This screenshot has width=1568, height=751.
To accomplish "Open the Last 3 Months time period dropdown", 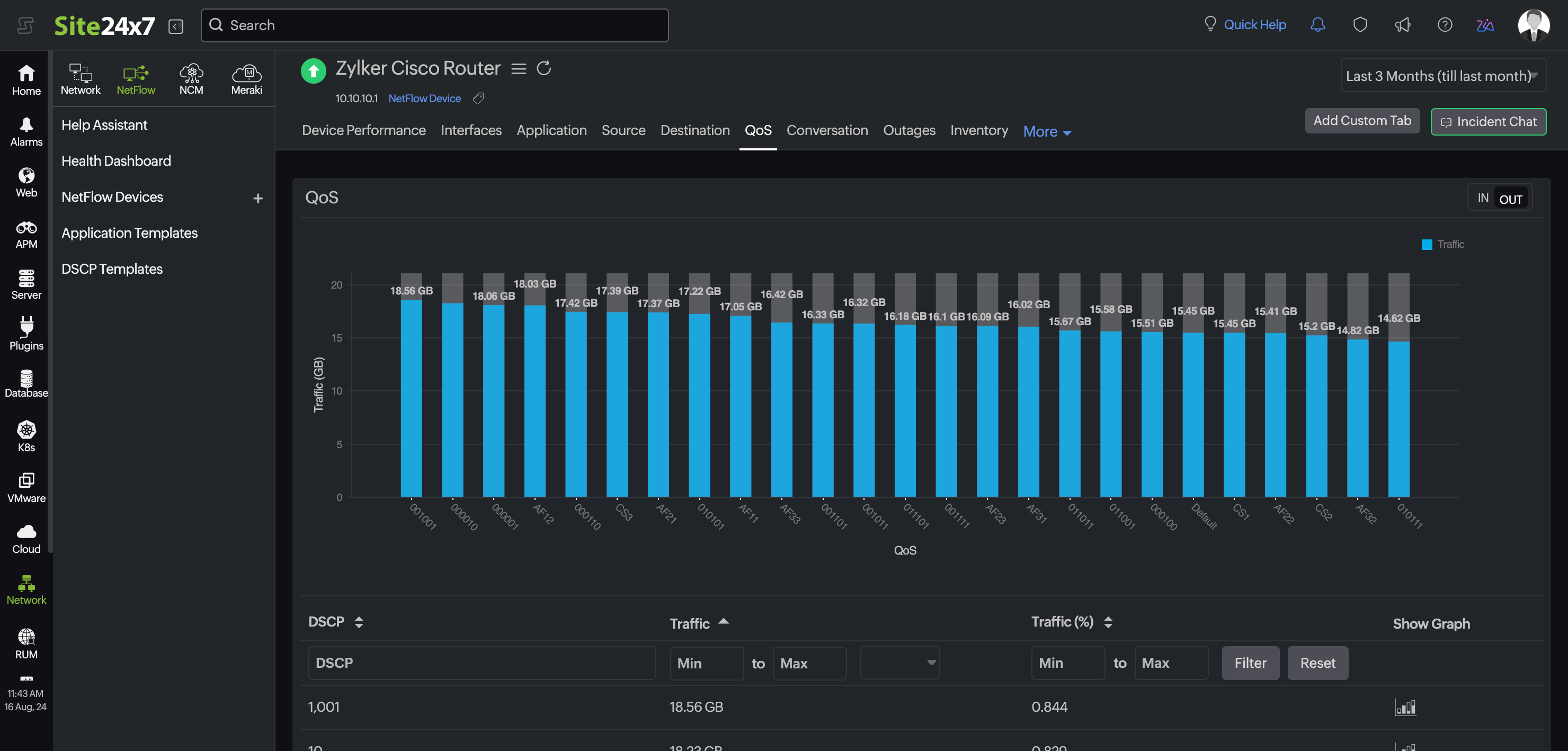I will coord(1442,75).
